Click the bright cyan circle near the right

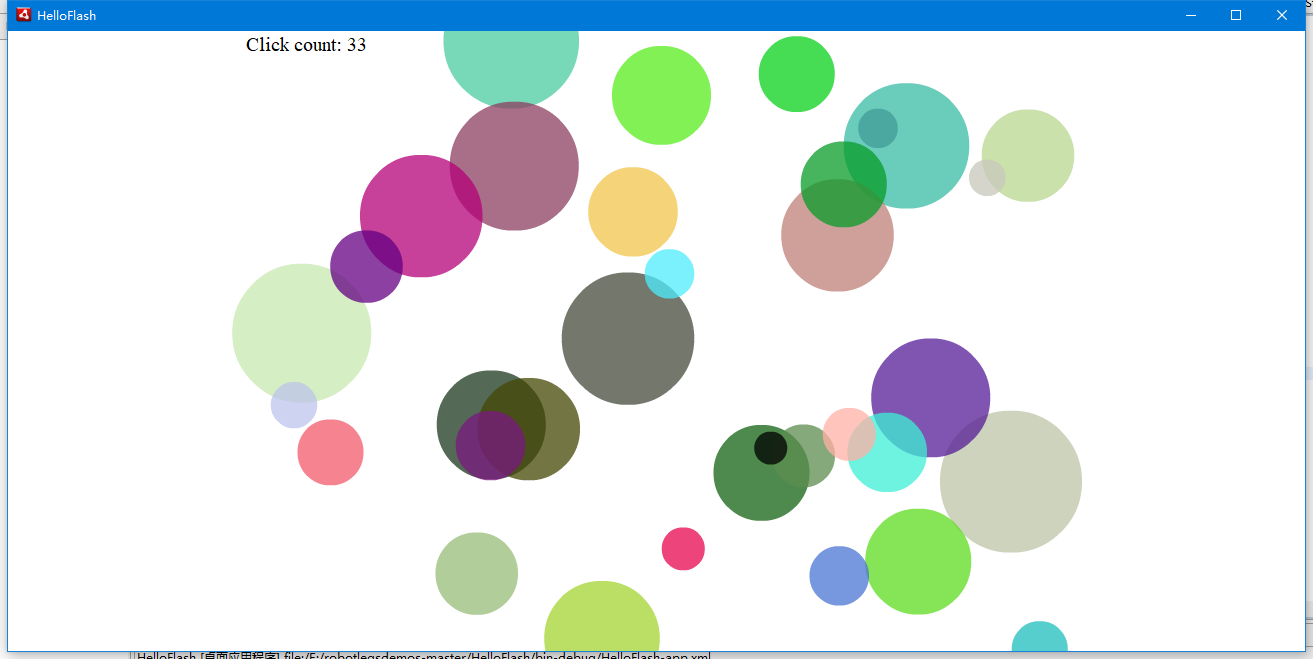pyautogui.click(x=888, y=462)
